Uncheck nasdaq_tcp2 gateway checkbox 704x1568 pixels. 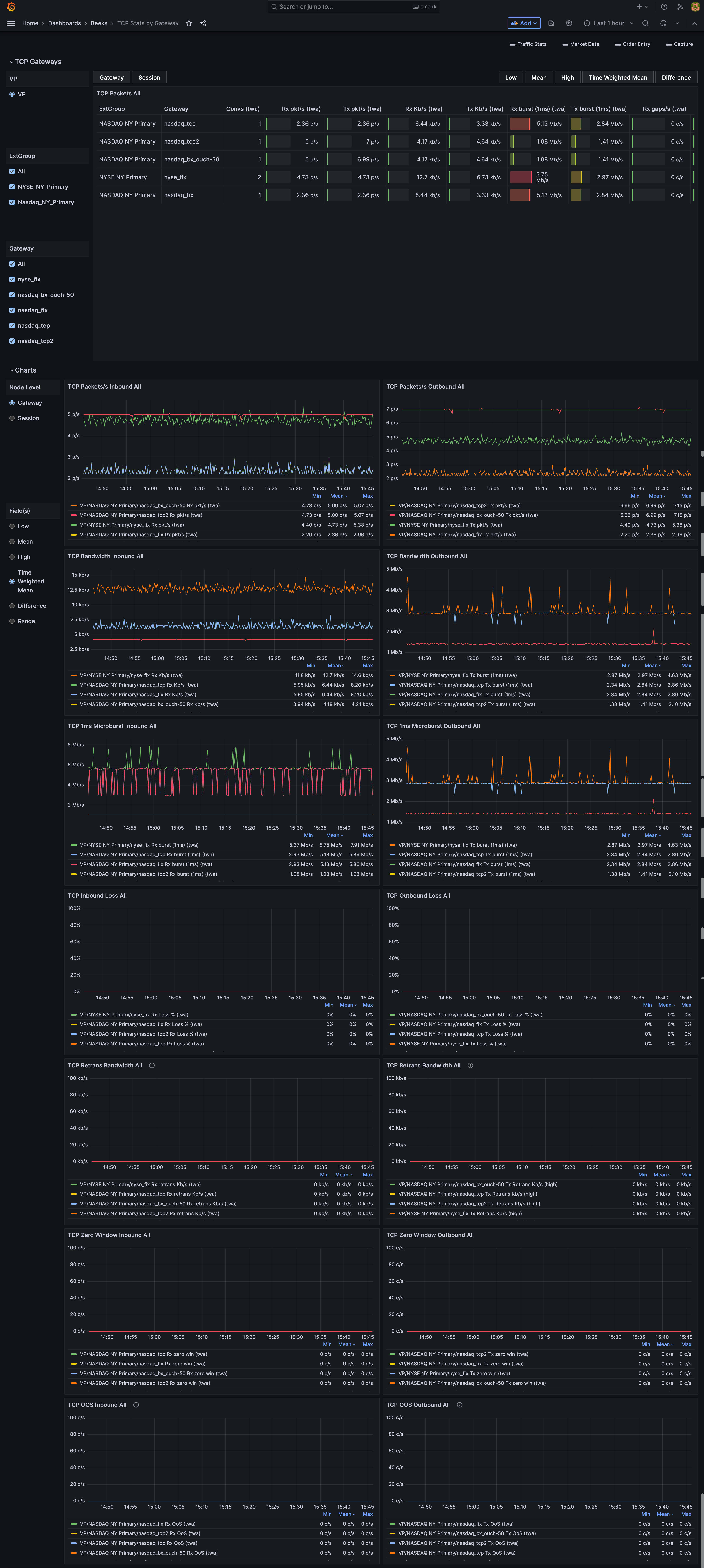click(12, 341)
